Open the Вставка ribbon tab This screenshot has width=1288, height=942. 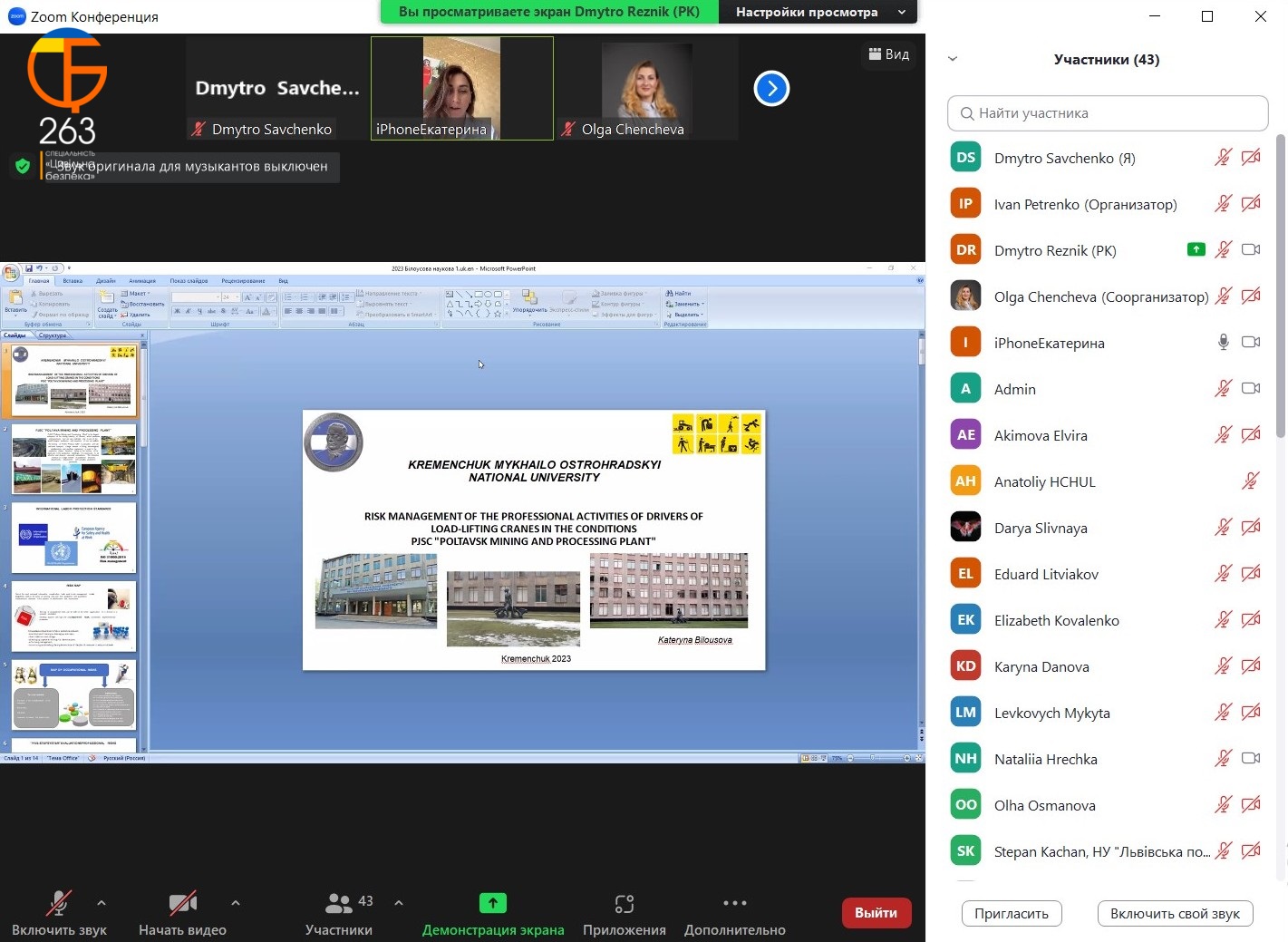coord(73,281)
